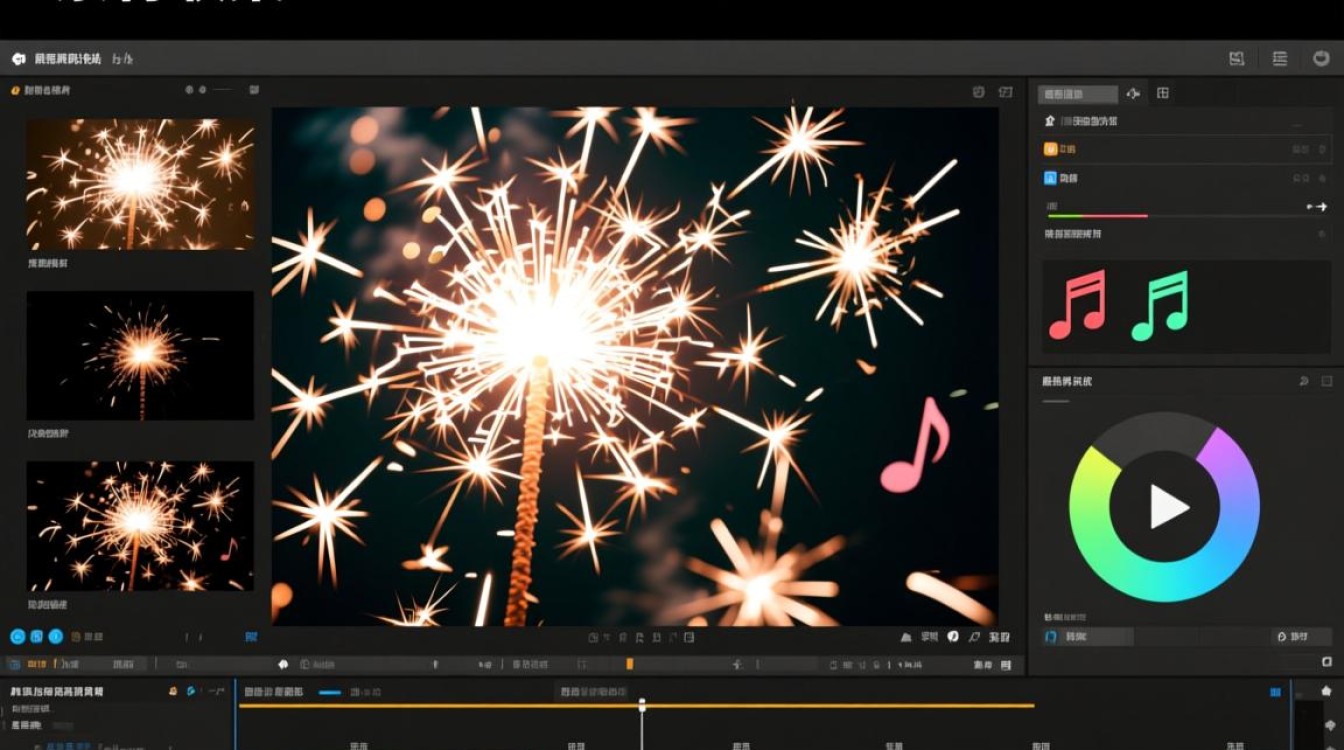Click the triangle-shaped icon under the preview's right side

pos(906,637)
